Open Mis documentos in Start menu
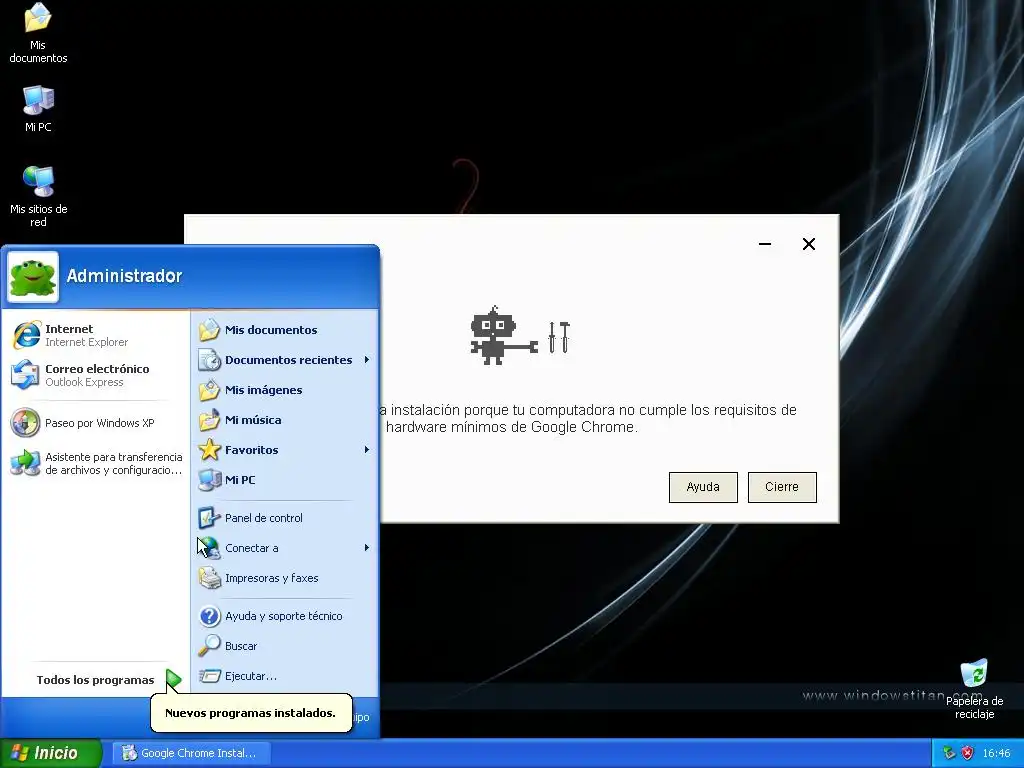Screen dimensions: 1024x768 point(285,330)
